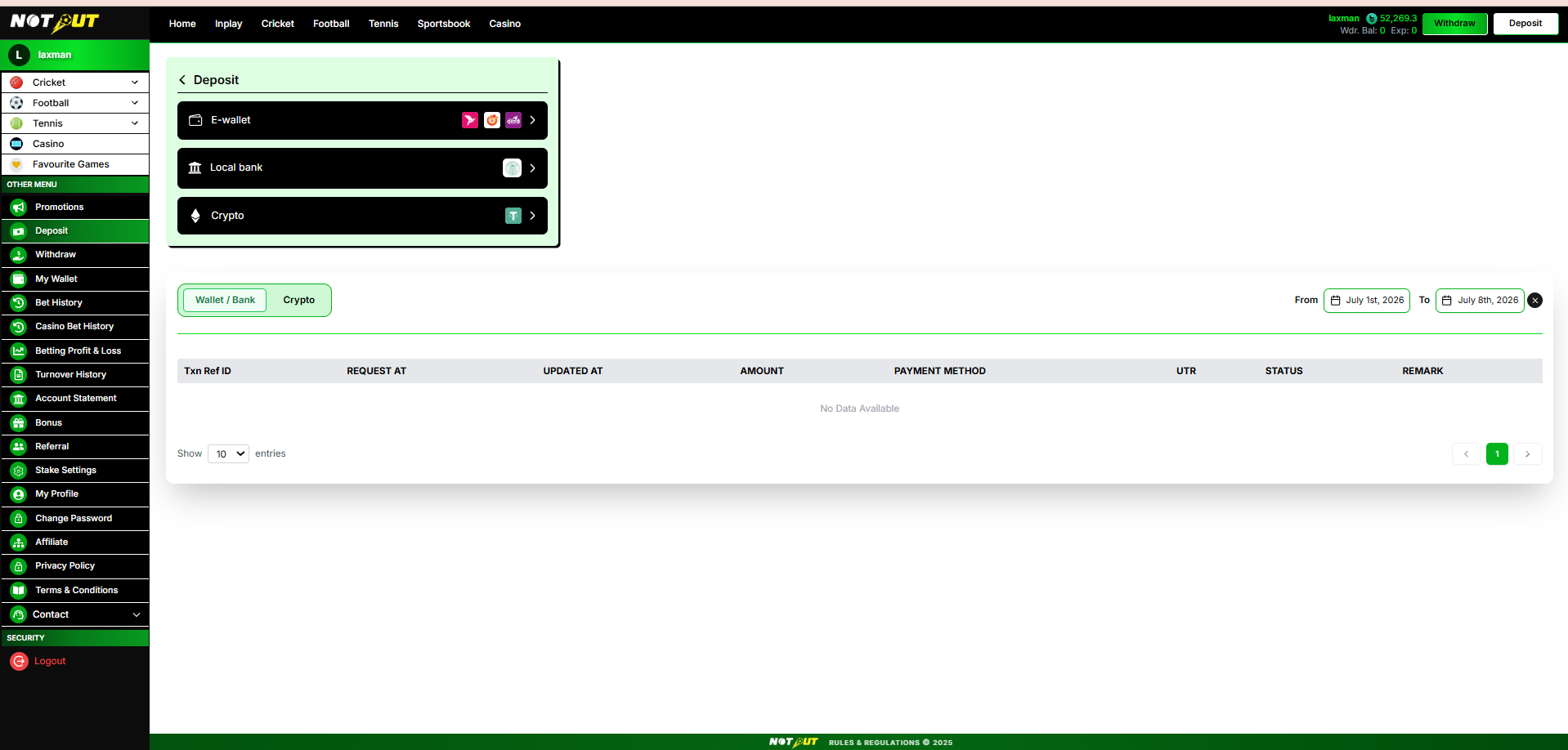The image size is (1568, 750).
Task: Click the Bonus gift icon
Action: click(19, 423)
